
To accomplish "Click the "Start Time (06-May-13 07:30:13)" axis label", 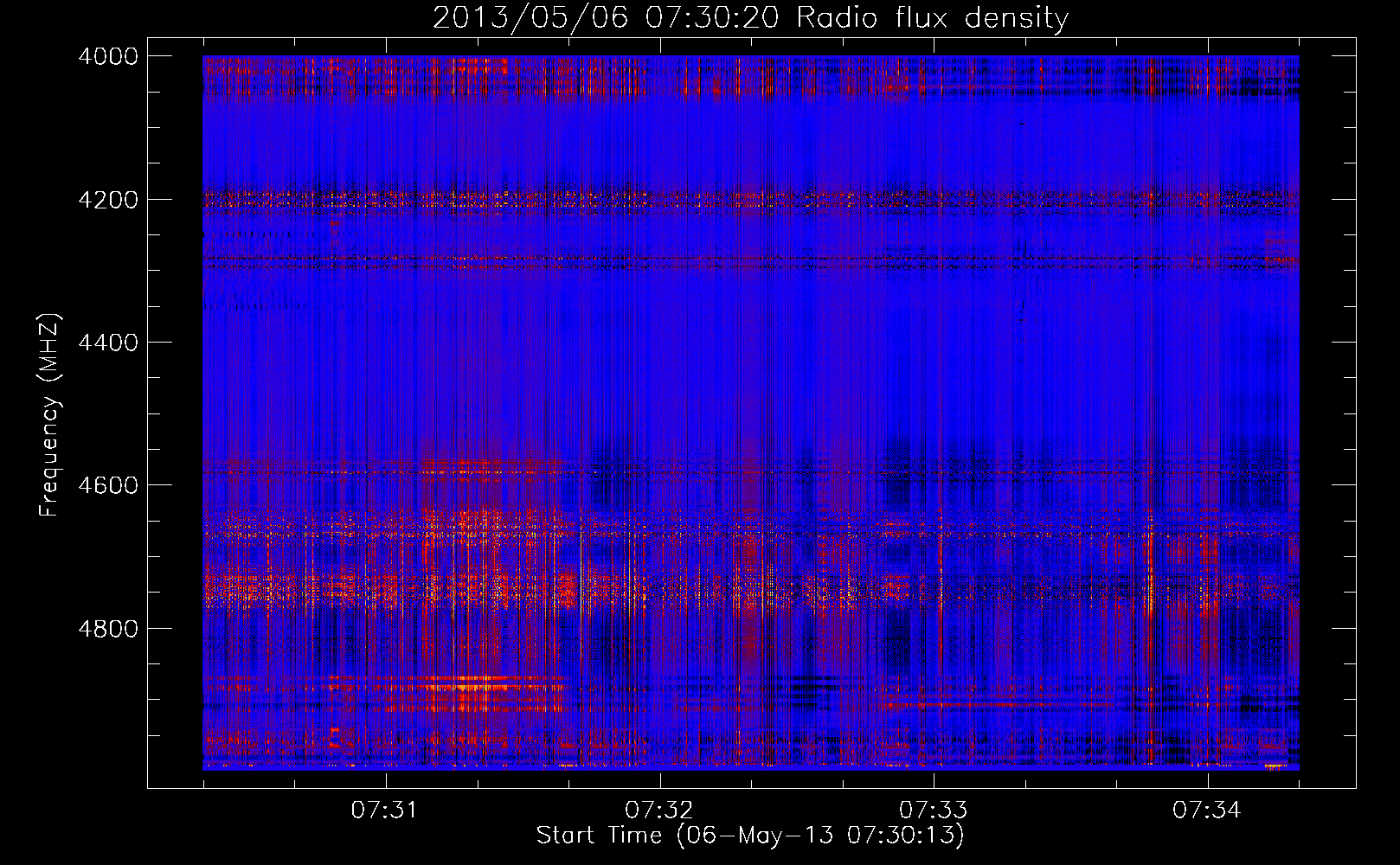I will pos(749,836).
